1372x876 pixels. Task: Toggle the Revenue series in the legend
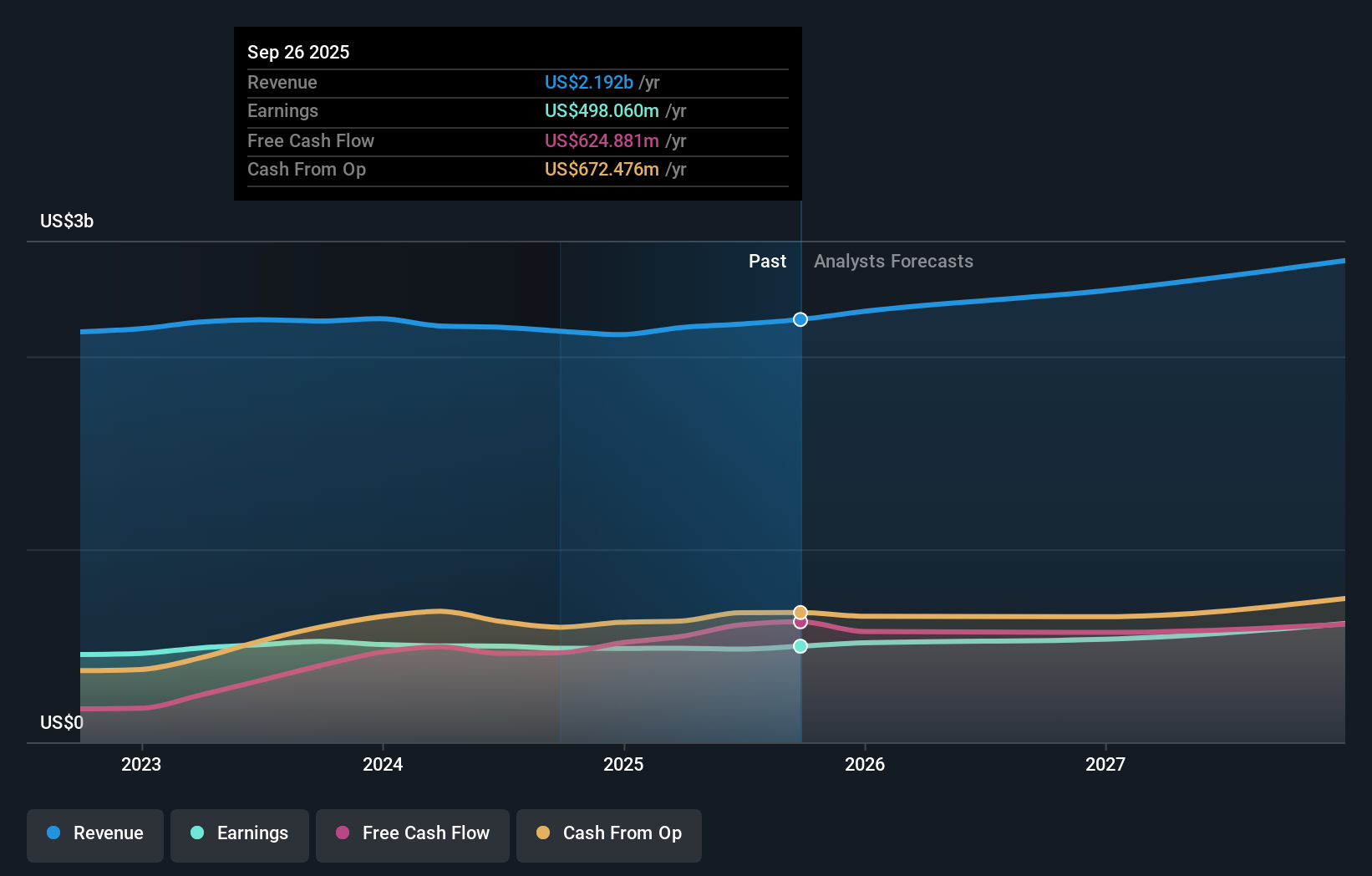point(94,833)
